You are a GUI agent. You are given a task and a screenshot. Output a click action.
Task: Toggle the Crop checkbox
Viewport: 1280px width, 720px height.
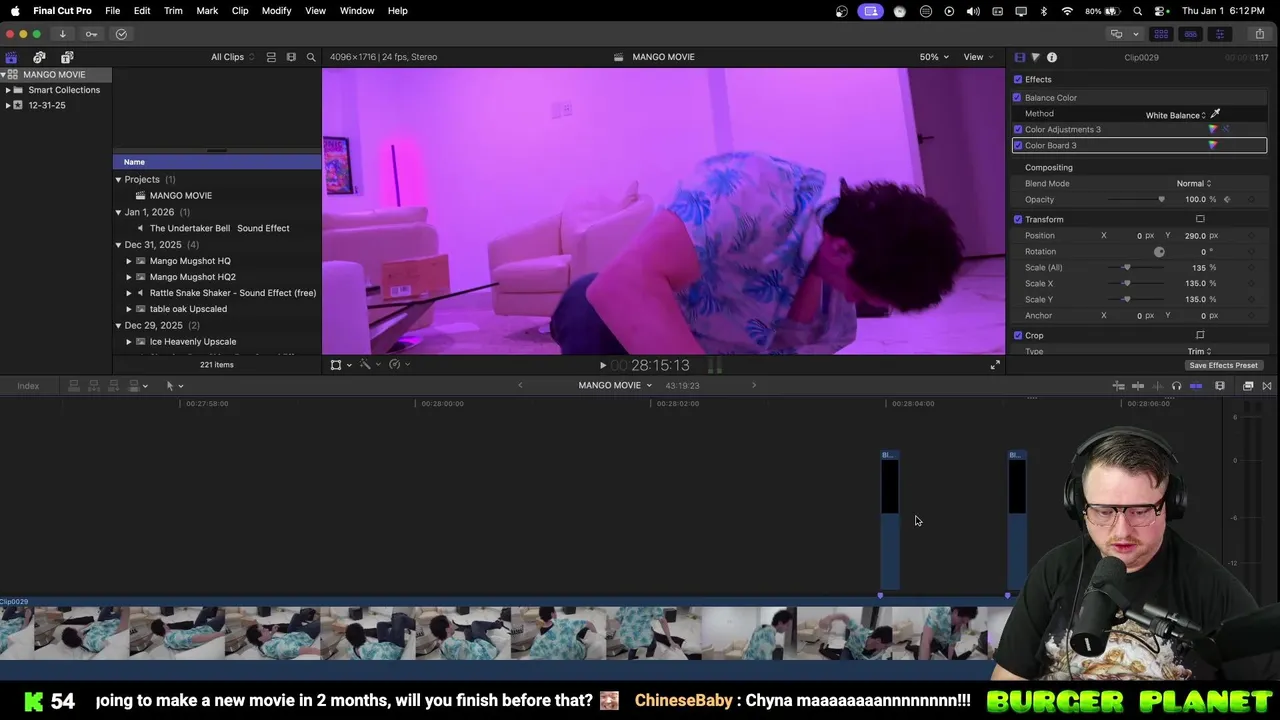(1018, 335)
